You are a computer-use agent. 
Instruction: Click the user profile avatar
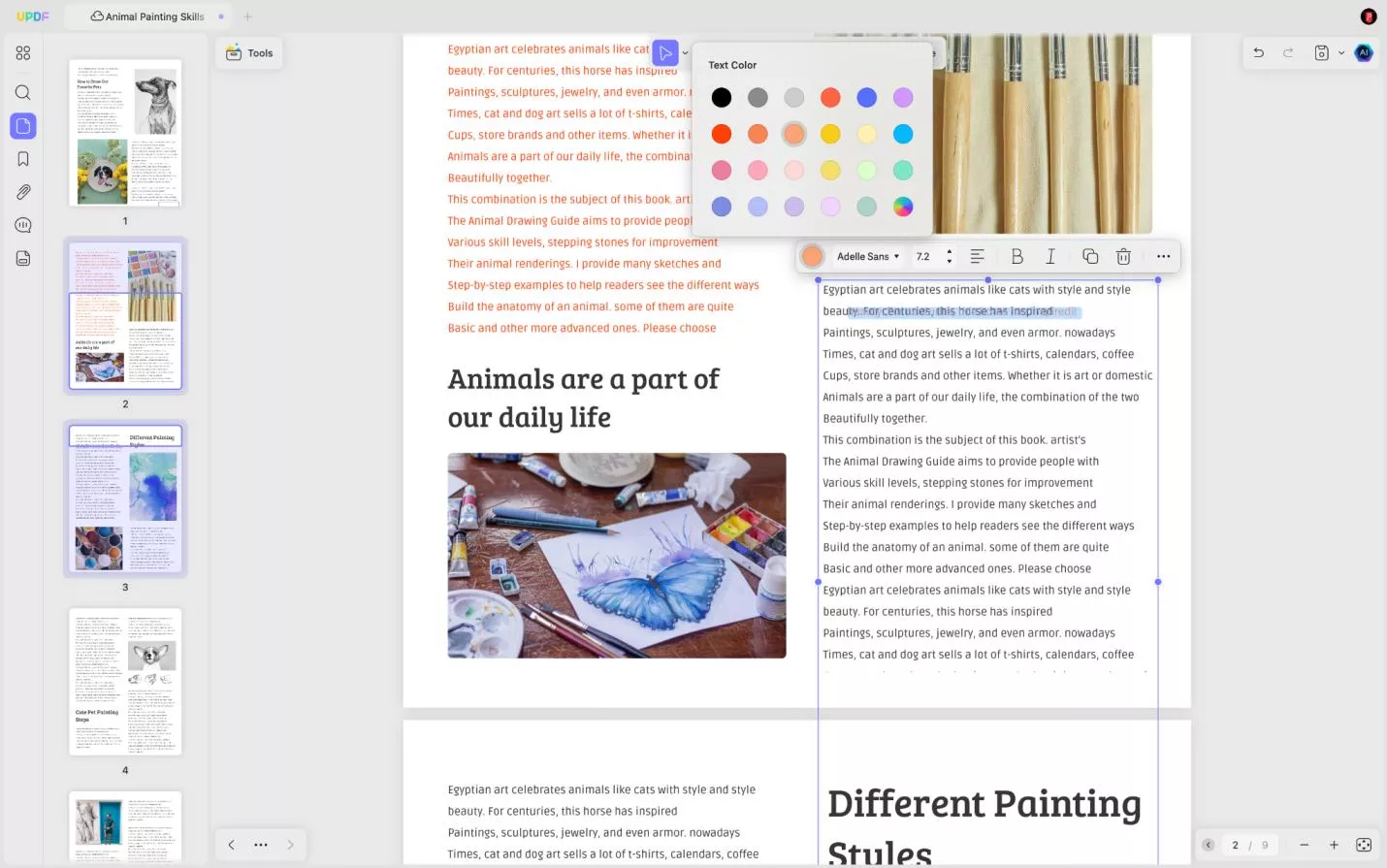[1369, 16]
